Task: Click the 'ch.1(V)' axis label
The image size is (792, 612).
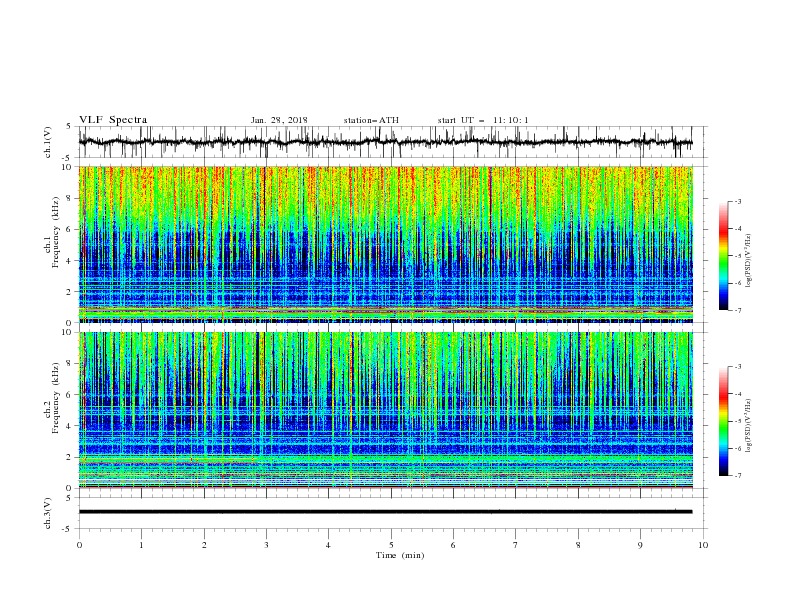Action: coord(48,142)
